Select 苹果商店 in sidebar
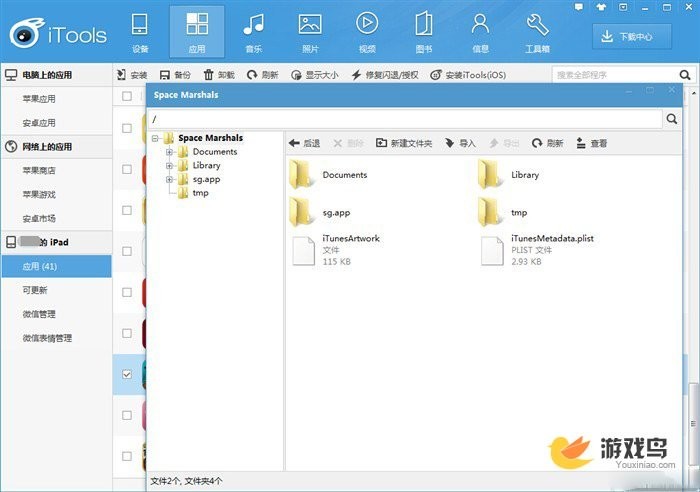This screenshot has height=492, width=700. tap(39, 171)
